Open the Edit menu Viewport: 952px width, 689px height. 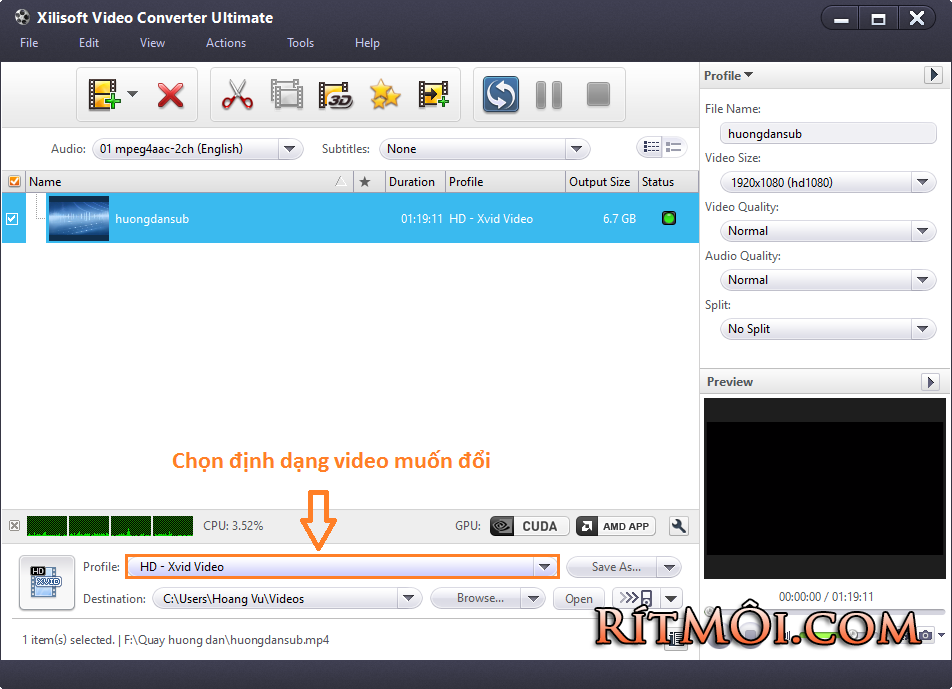(x=89, y=43)
